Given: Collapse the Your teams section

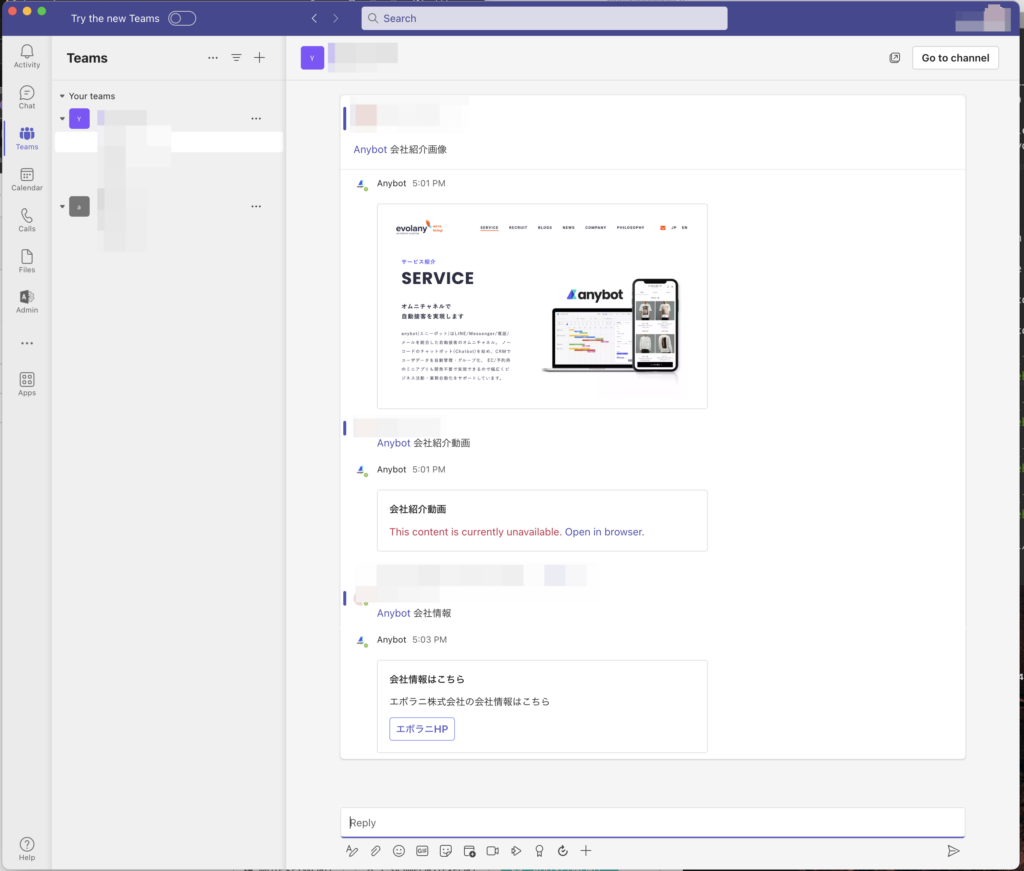Looking at the screenshot, I should [62, 96].
